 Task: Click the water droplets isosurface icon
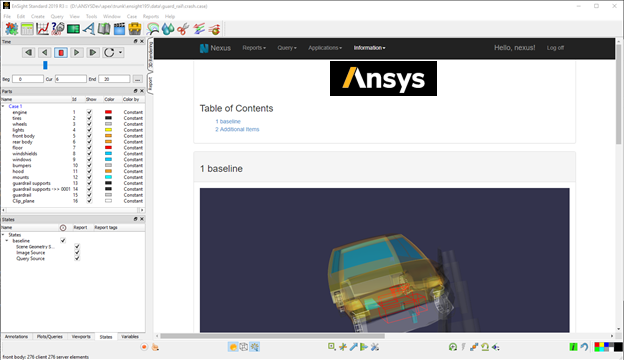(168, 29)
